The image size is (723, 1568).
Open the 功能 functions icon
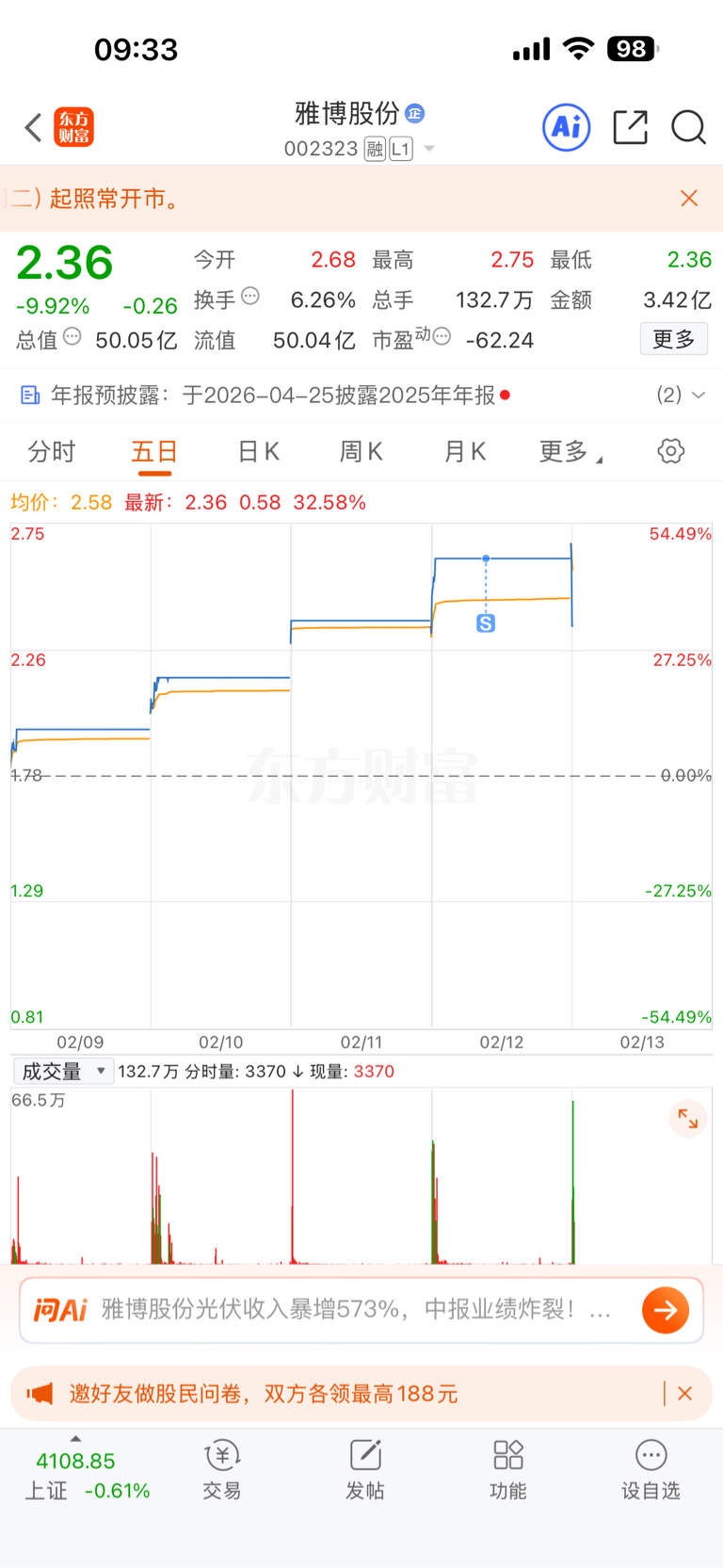[508, 1469]
